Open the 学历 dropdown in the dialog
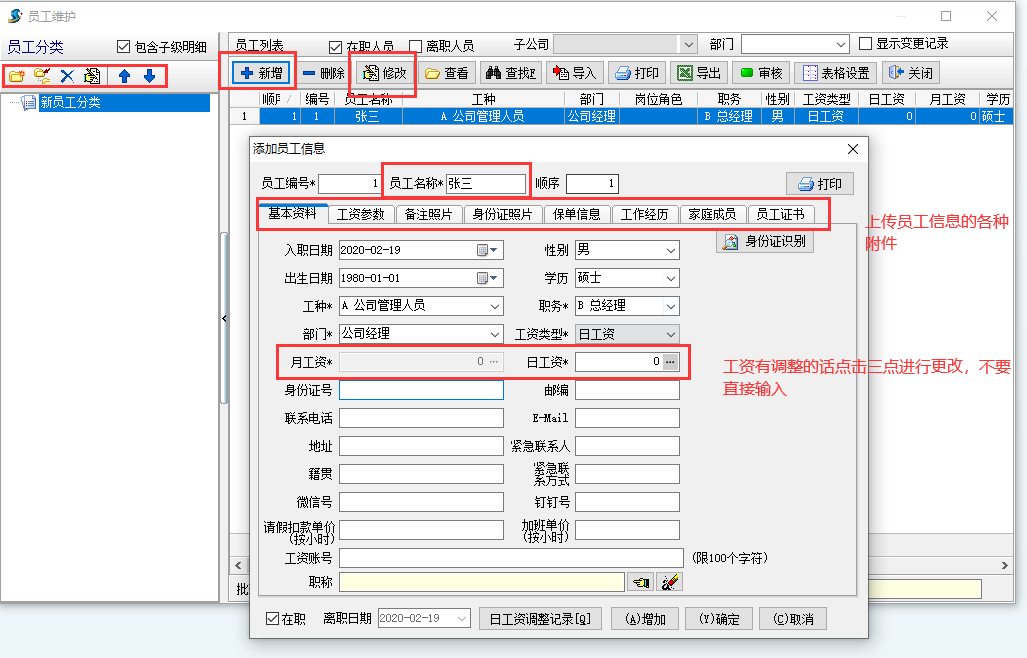Image resolution: width=1027 pixels, height=658 pixels. [670, 278]
